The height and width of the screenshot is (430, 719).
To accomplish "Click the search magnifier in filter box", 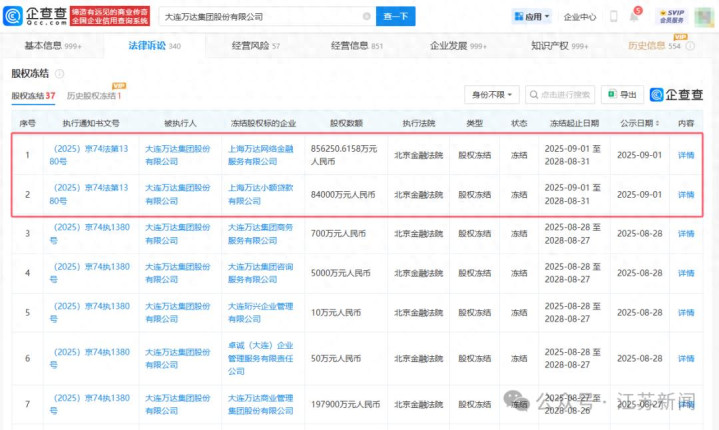I will [x=536, y=95].
